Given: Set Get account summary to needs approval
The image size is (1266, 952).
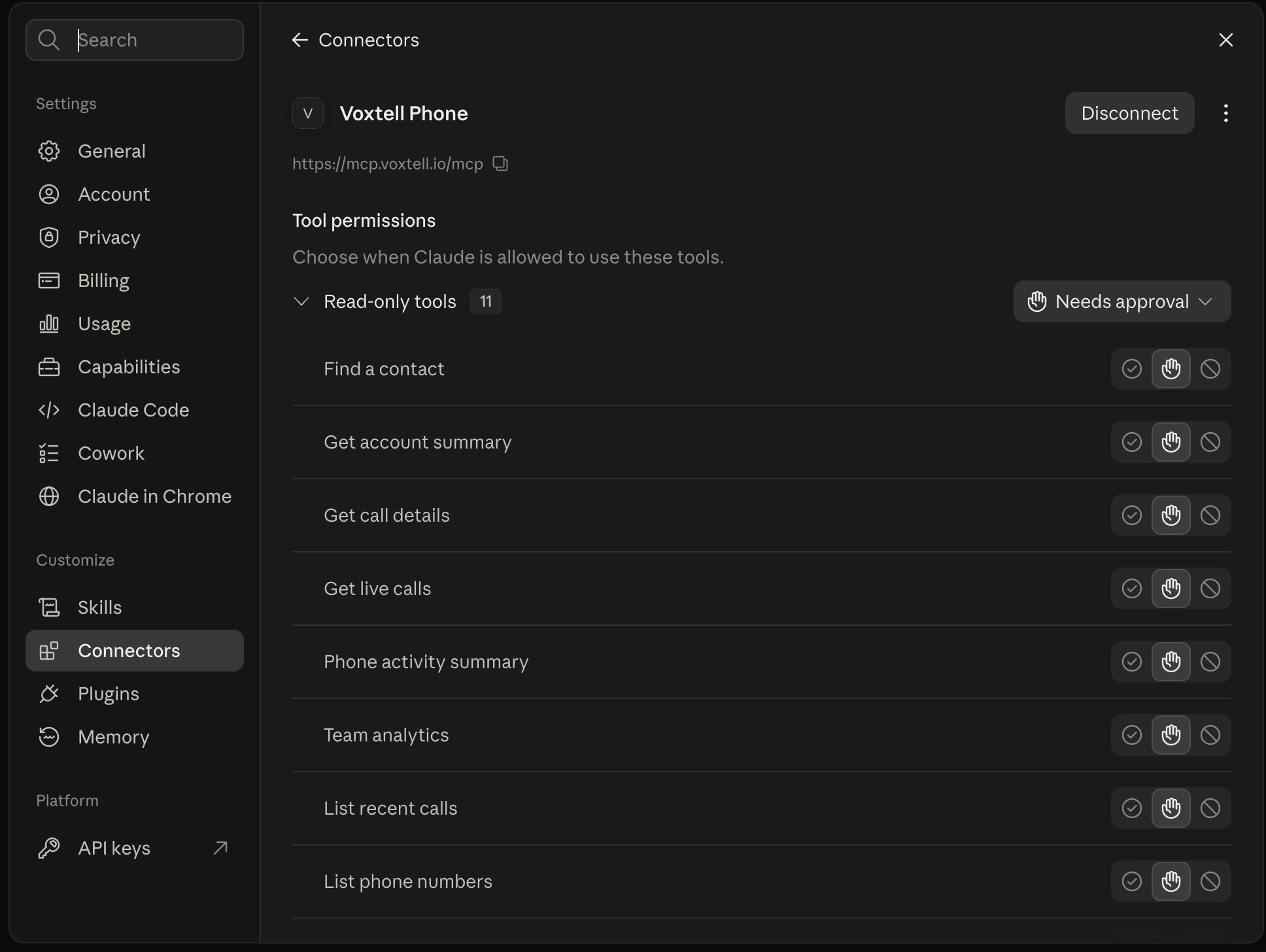Looking at the screenshot, I should pyautogui.click(x=1171, y=442).
